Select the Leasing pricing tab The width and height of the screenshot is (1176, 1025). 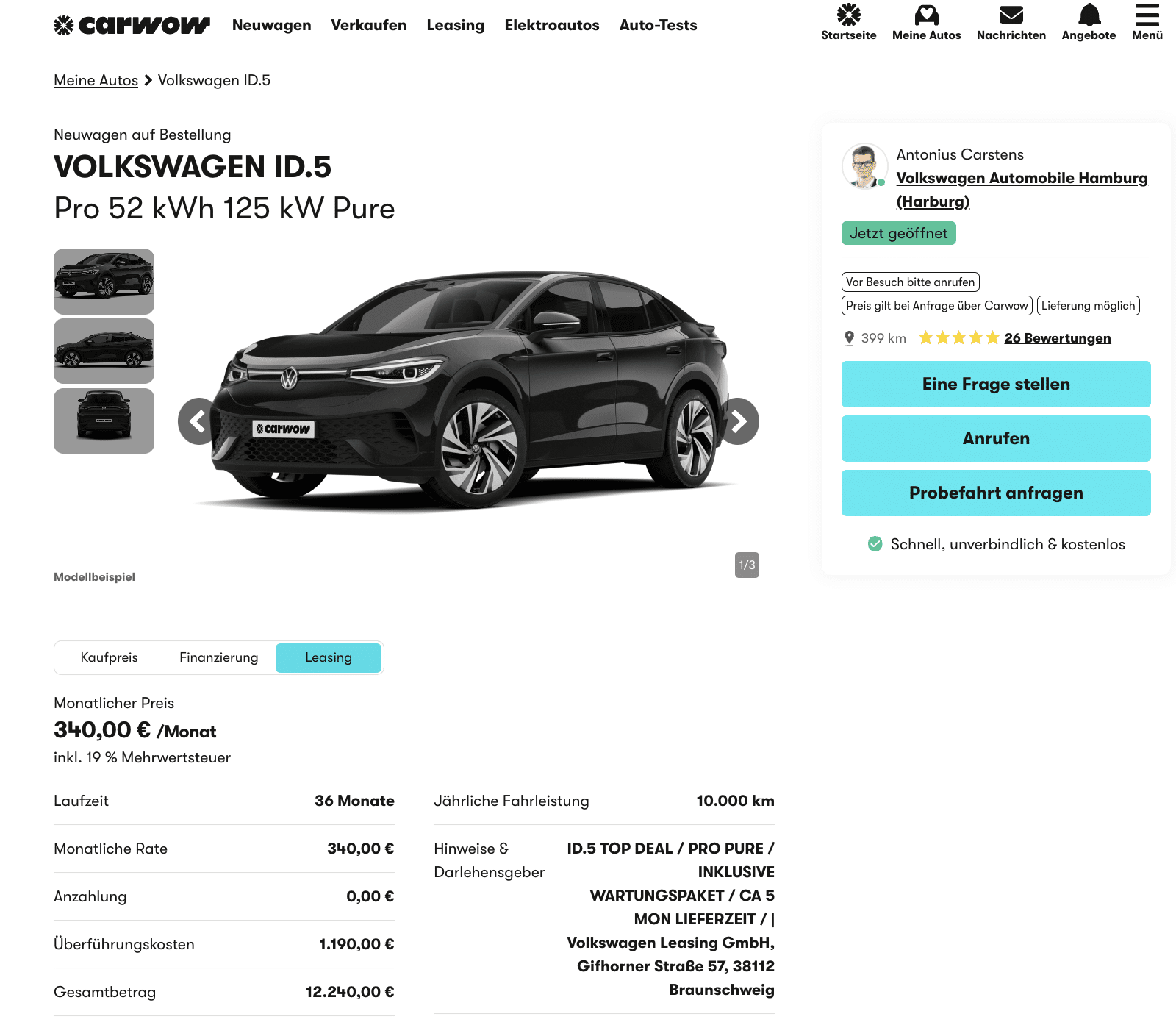coord(329,657)
